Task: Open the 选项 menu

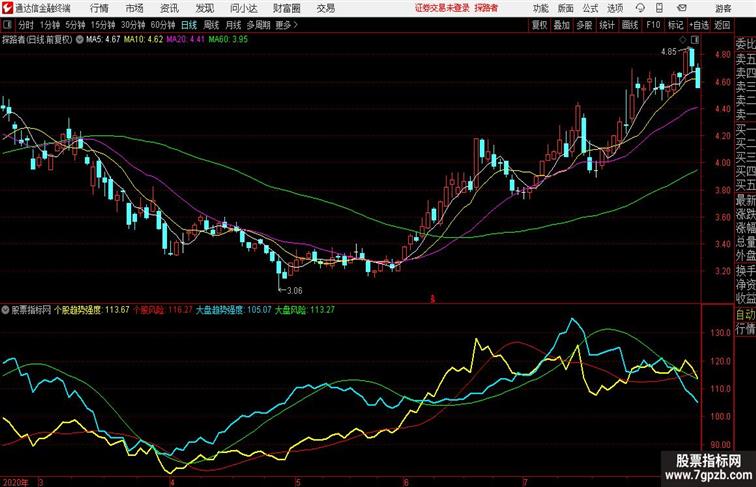Action: pos(615,8)
